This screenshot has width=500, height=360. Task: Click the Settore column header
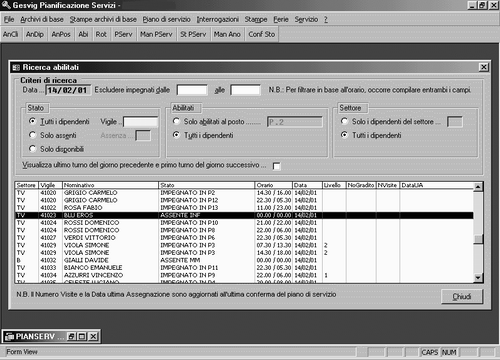click(27, 185)
